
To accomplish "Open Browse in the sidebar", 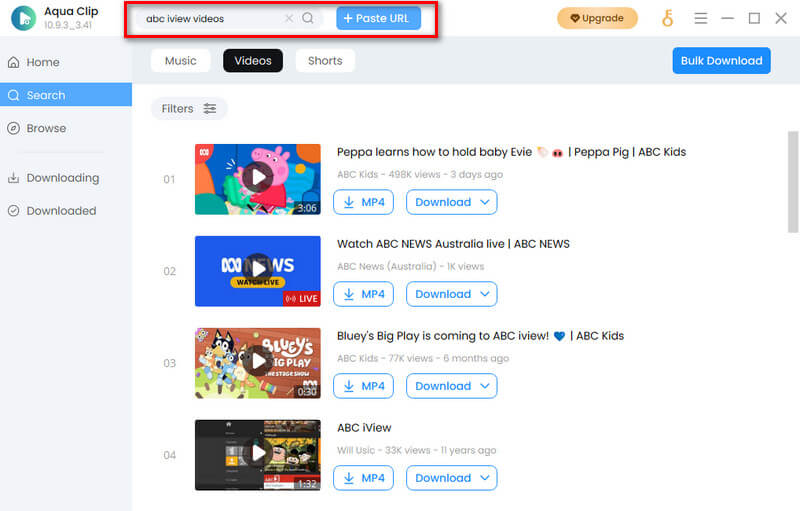I will [66, 128].
